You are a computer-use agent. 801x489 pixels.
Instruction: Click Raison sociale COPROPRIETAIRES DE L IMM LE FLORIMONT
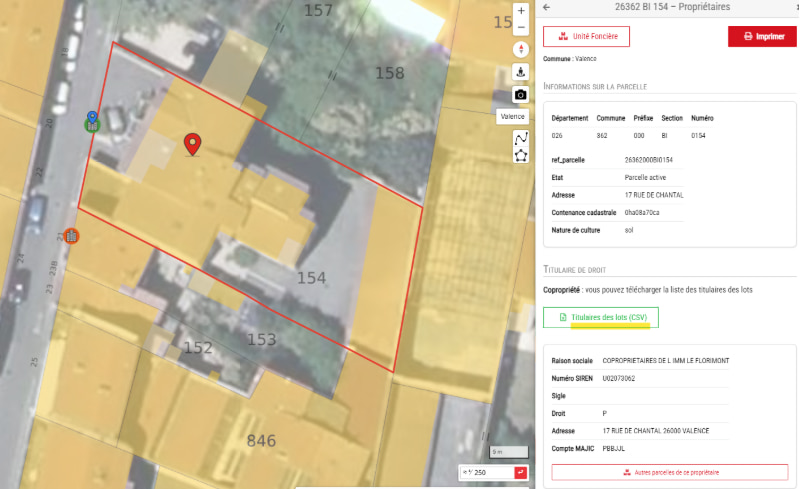[x=666, y=361]
